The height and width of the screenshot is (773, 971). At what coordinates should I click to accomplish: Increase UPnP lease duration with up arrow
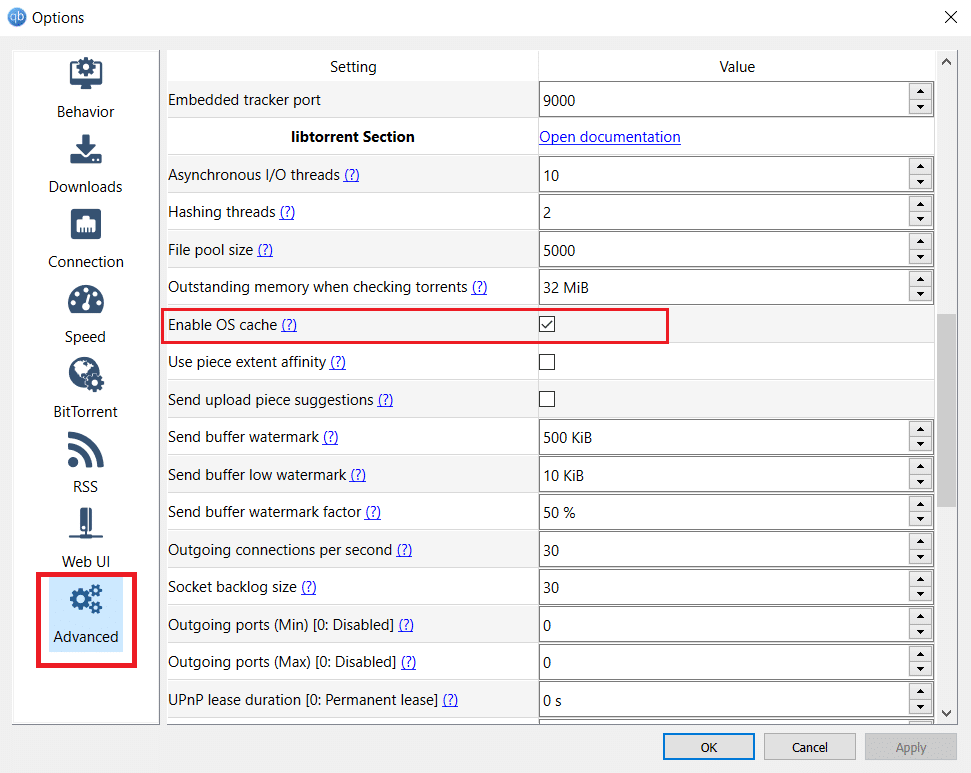click(920, 692)
